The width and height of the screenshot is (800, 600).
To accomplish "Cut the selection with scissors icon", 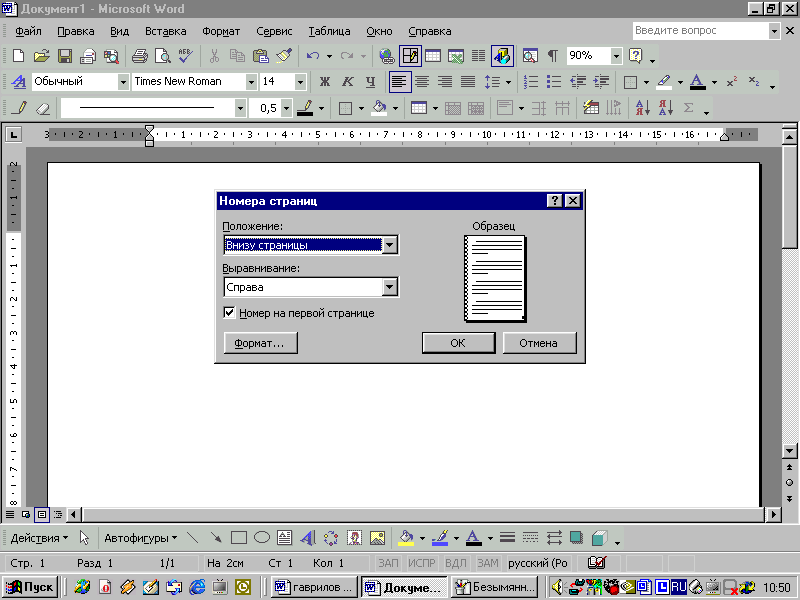I will click(x=214, y=56).
